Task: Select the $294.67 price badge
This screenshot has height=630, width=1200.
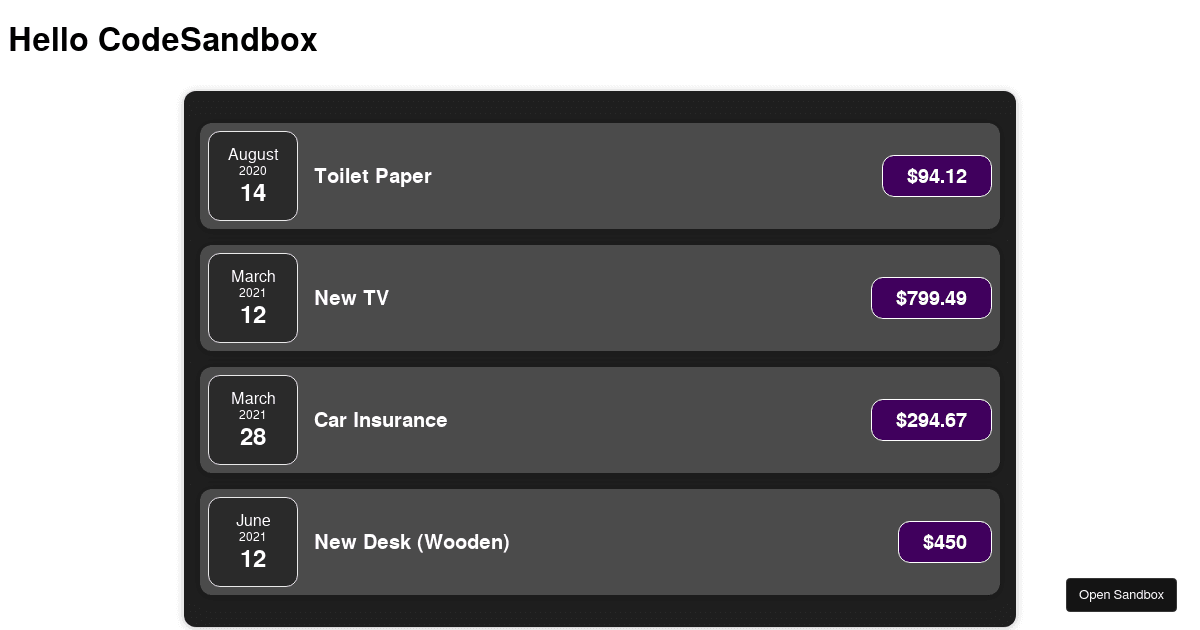Action: point(931,420)
